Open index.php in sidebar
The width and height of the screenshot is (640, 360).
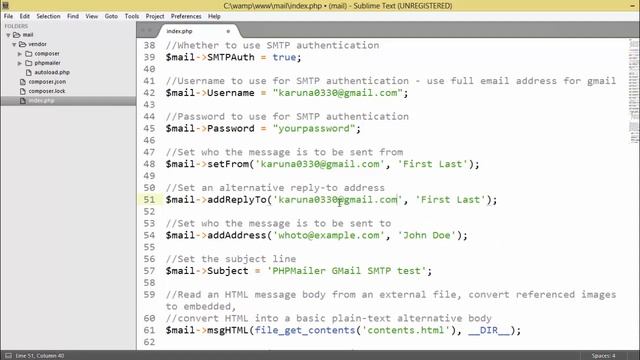(x=41, y=100)
